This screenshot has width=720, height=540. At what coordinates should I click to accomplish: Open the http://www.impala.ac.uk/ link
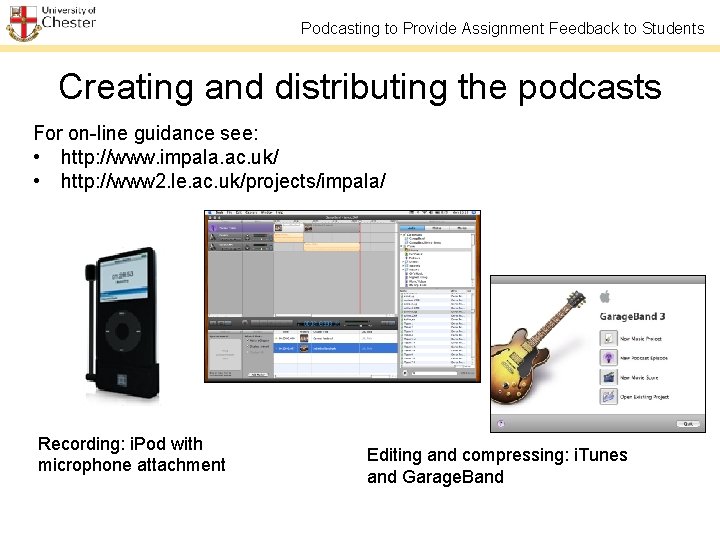(x=169, y=157)
